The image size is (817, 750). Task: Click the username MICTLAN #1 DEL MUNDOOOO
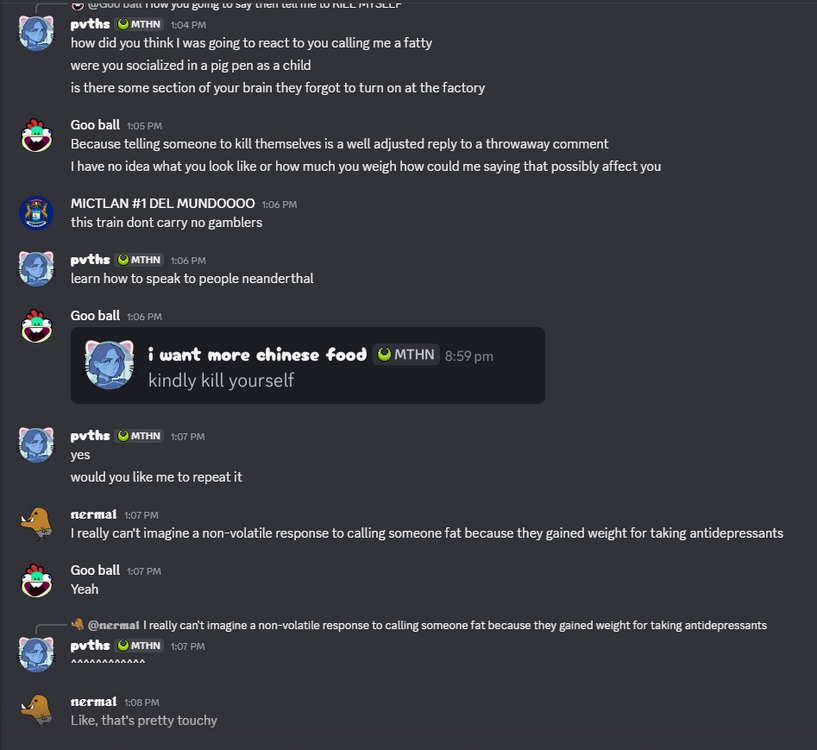click(163, 203)
